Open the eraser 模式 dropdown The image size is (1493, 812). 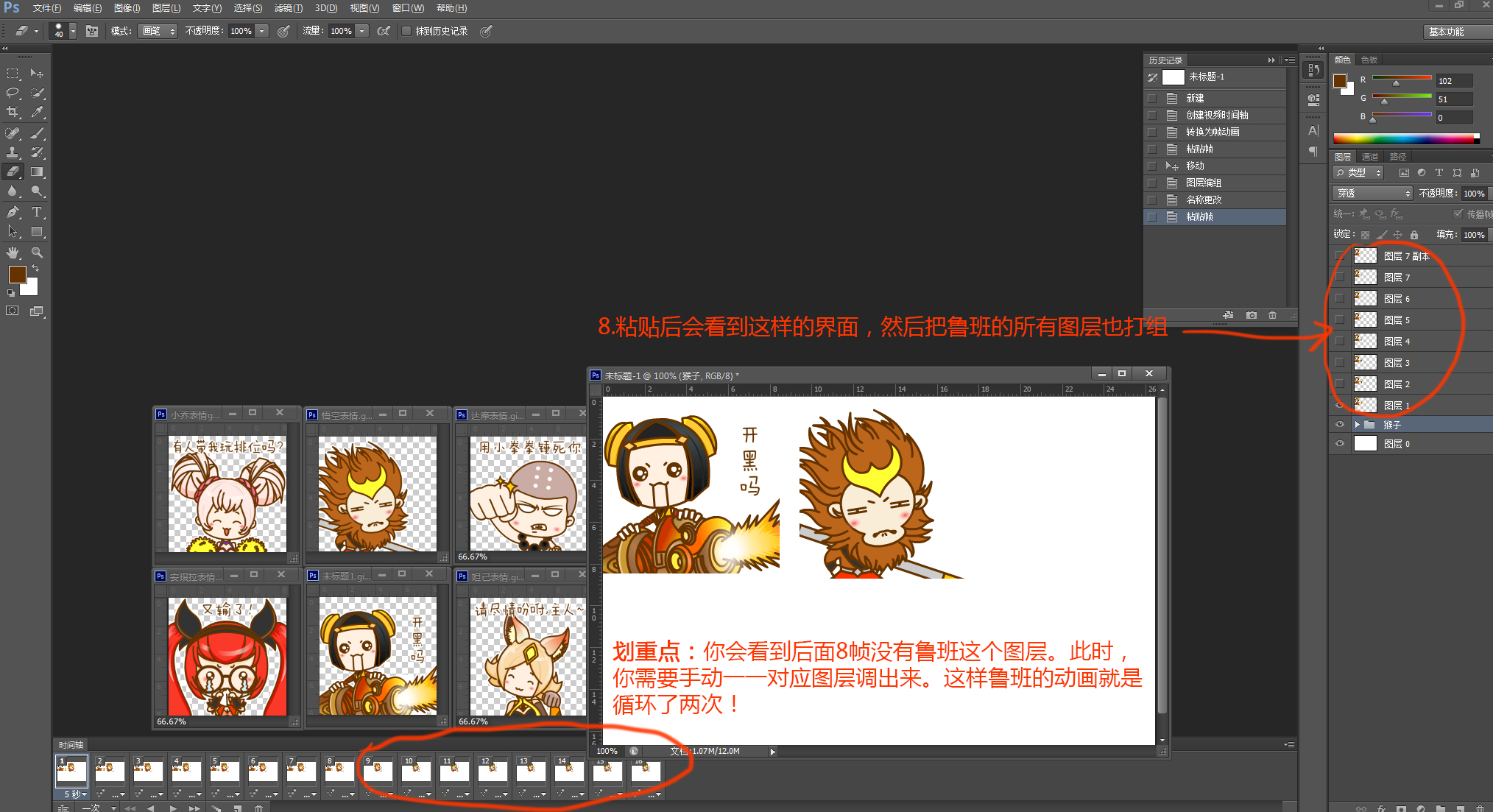click(x=158, y=31)
